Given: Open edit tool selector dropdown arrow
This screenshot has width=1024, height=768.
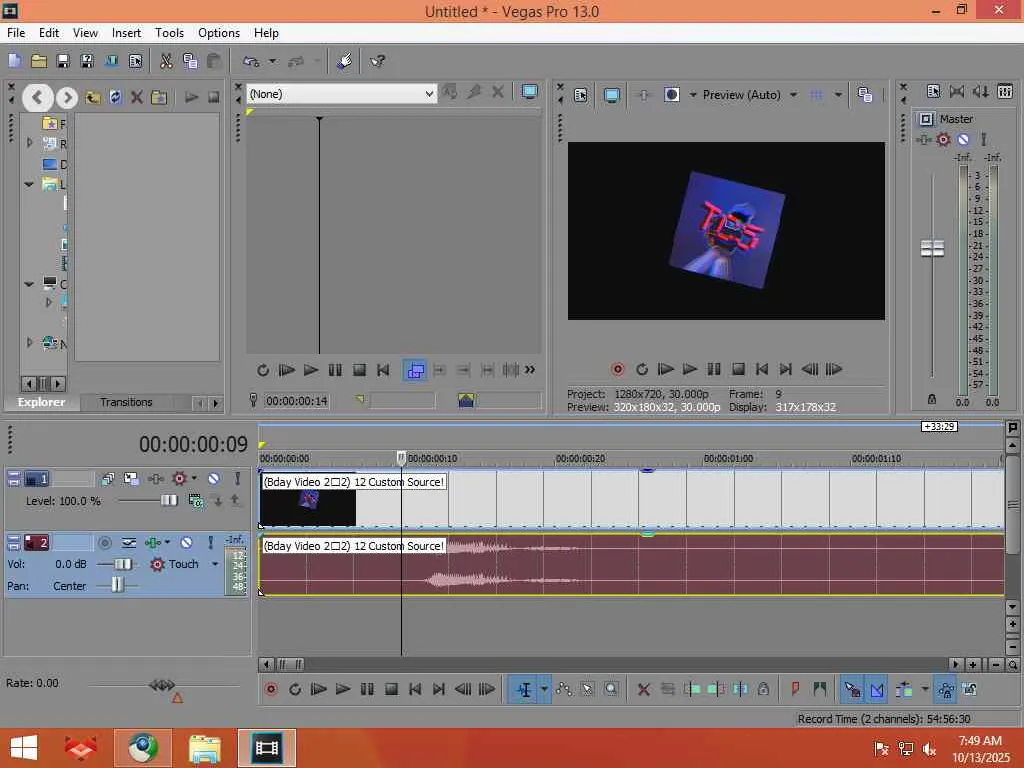Looking at the screenshot, I should (x=544, y=690).
